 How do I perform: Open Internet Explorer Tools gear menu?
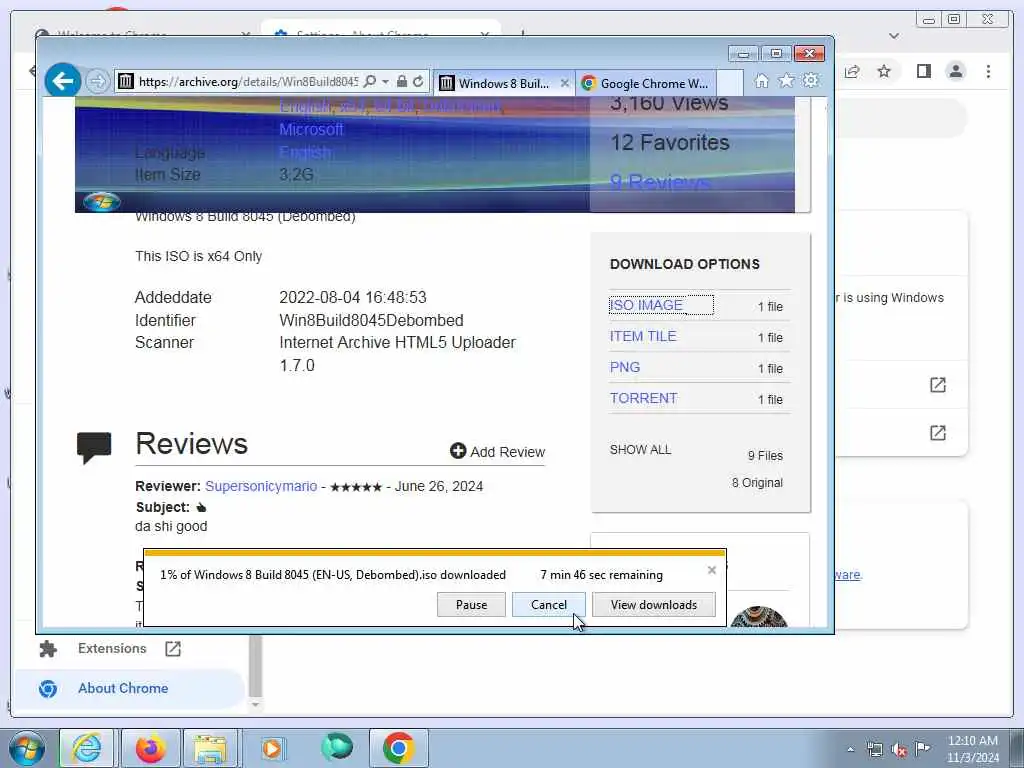point(810,81)
